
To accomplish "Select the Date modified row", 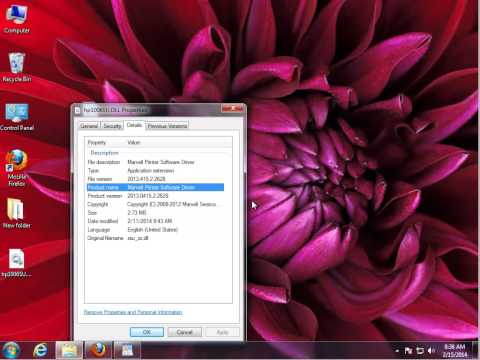I will [x=155, y=221].
